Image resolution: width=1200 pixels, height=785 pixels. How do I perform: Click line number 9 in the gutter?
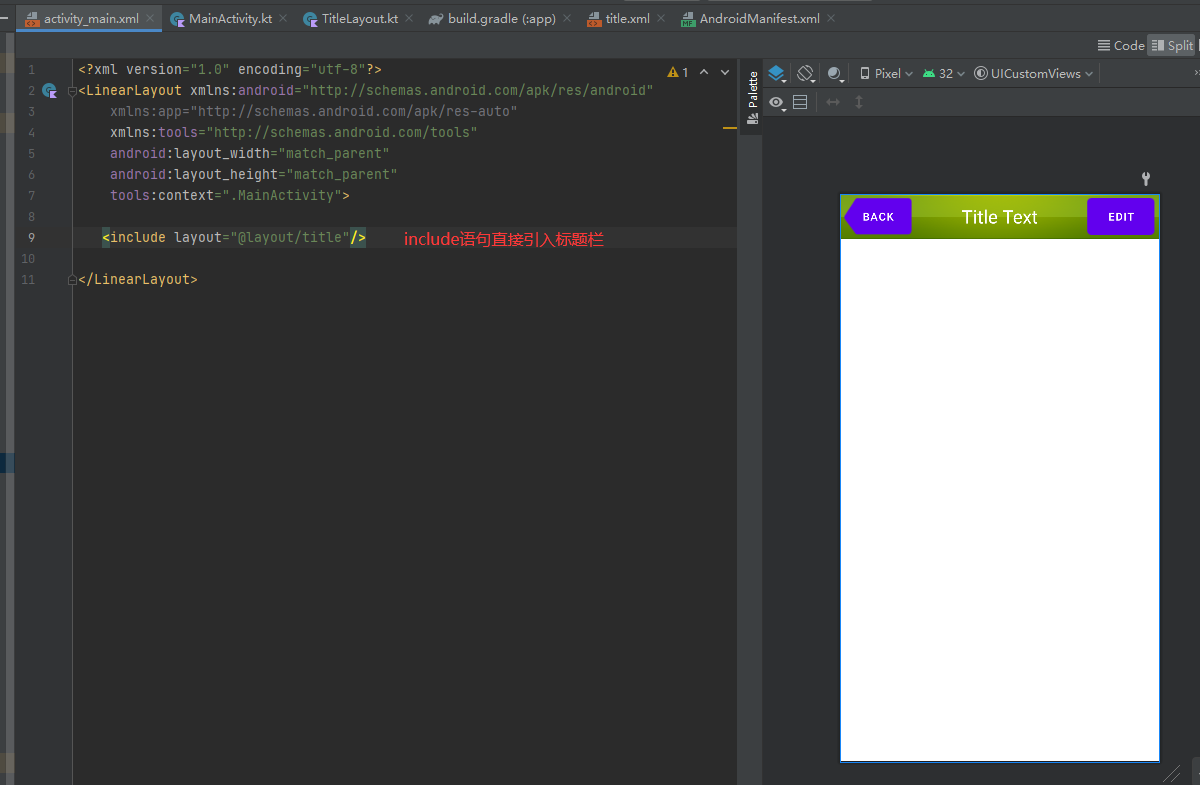click(31, 238)
